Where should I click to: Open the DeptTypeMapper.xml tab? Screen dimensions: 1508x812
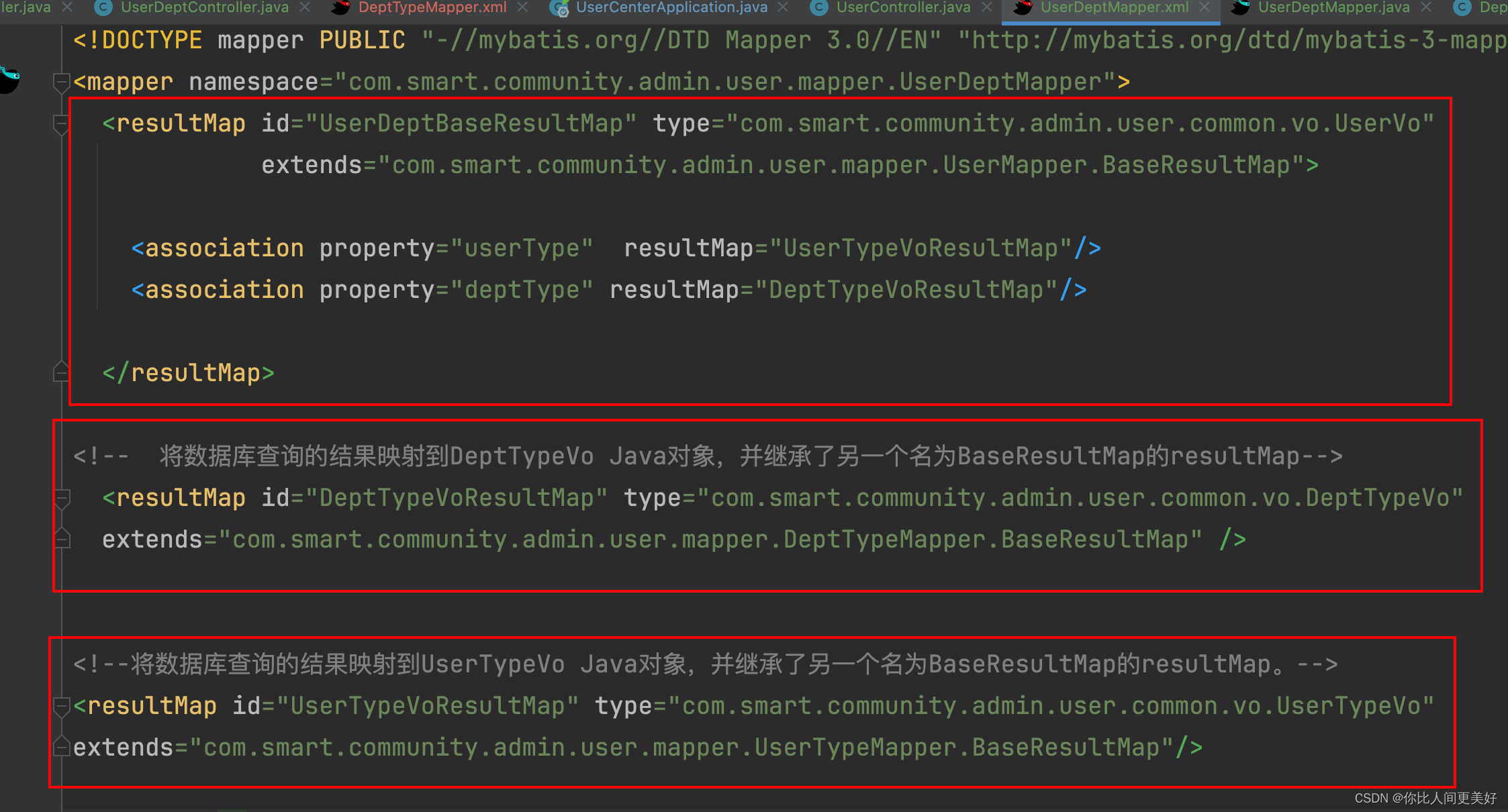(429, 9)
